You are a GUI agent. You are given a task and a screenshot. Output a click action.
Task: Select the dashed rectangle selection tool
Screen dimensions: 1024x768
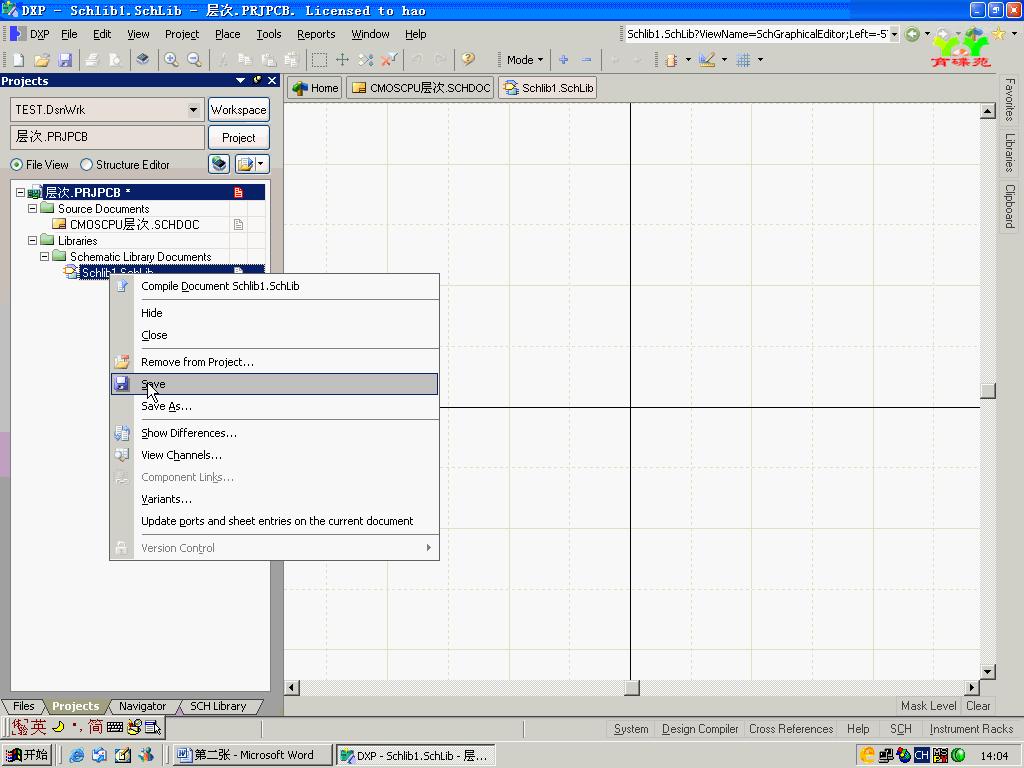tap(319, 60)
